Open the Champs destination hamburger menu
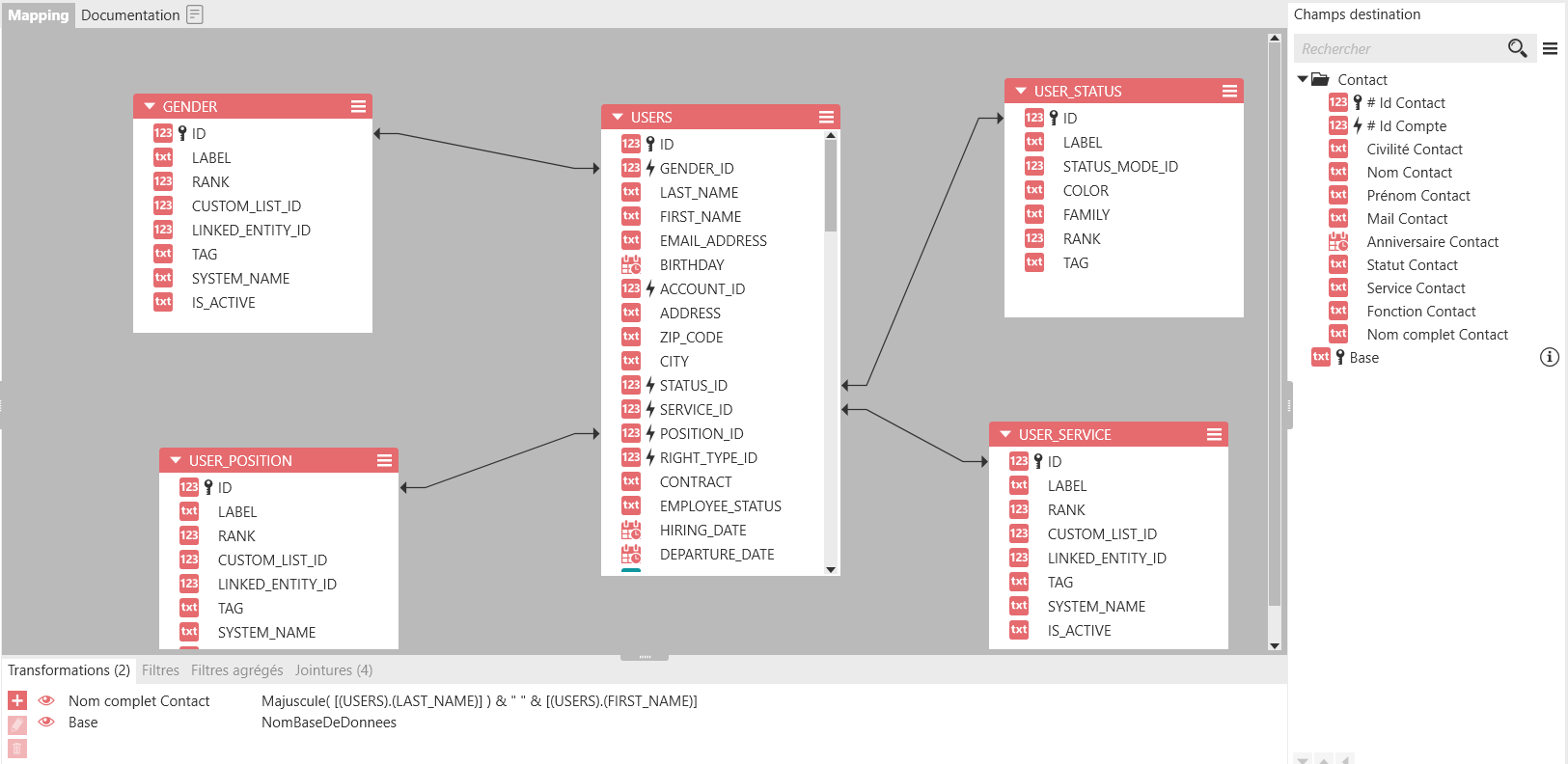 pos(1550,48)
